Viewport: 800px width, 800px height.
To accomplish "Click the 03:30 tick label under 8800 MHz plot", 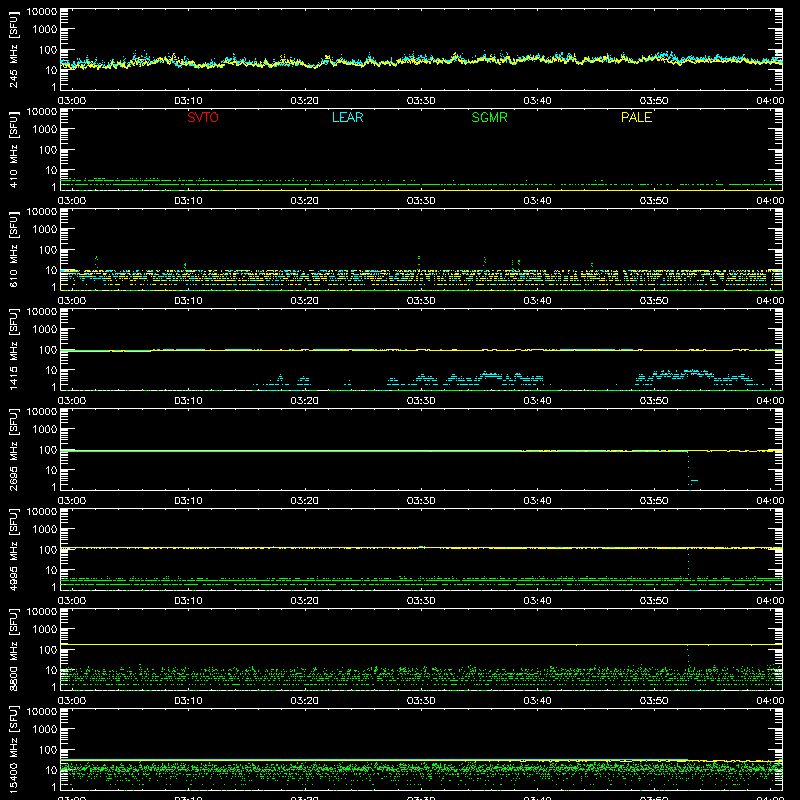I will pos(421,701).
